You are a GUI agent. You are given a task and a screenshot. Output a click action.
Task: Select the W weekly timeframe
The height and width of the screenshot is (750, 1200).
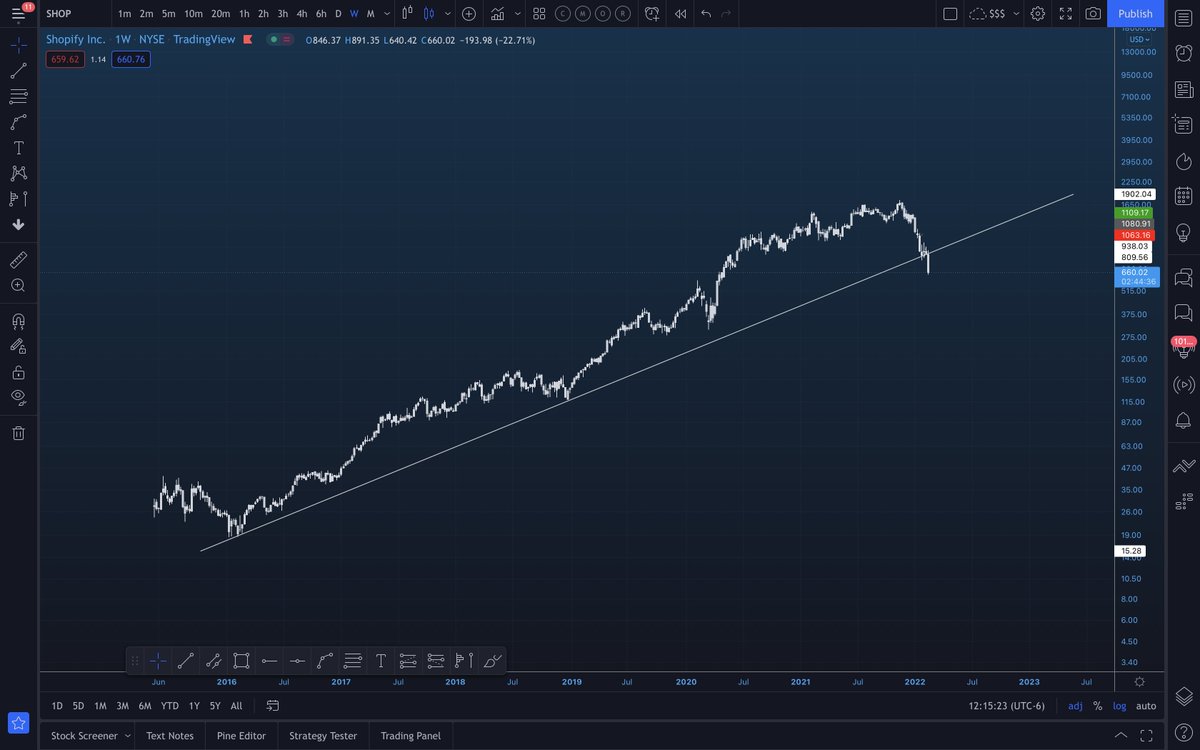pos(354,14)
